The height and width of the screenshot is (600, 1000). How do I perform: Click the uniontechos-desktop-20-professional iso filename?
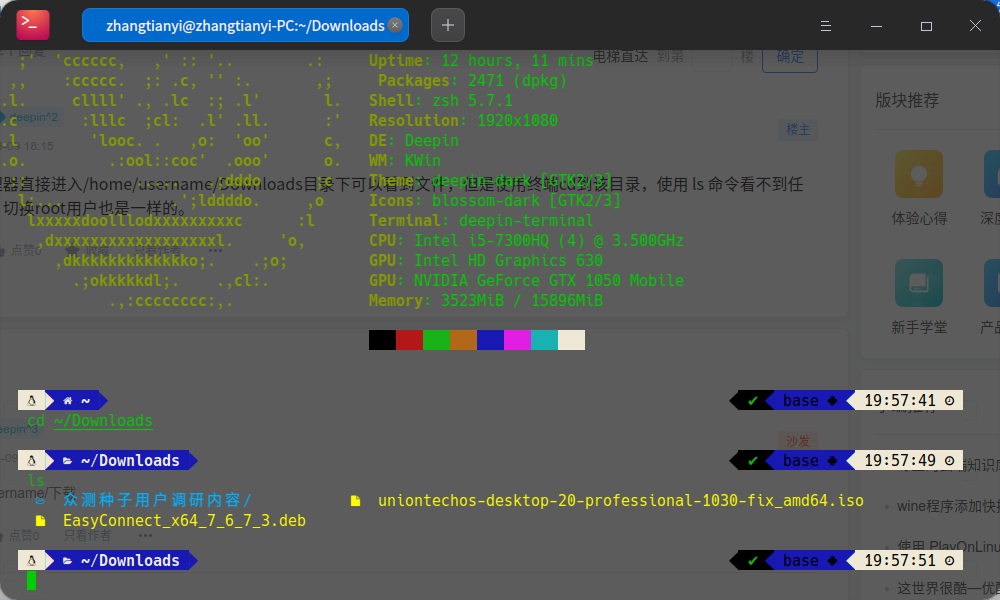tap(621, 501)
